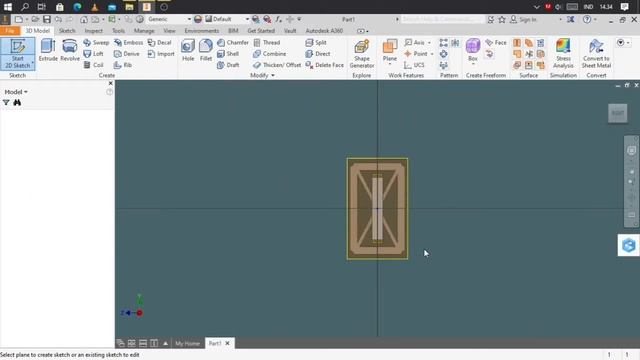Select the Combine tool
This screenshot has width=640, height=360.
269,54
